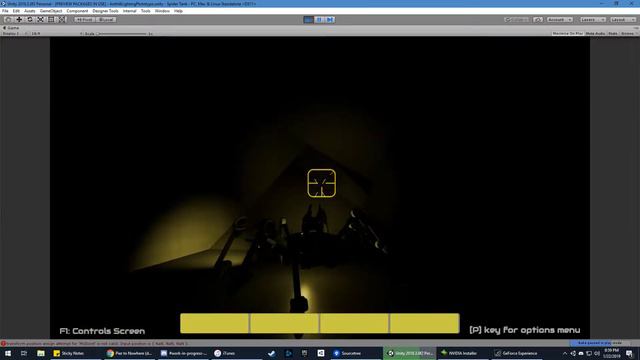Show hidden system tray icons
Viewport: 640px width, 360px height.
(565, 353)
